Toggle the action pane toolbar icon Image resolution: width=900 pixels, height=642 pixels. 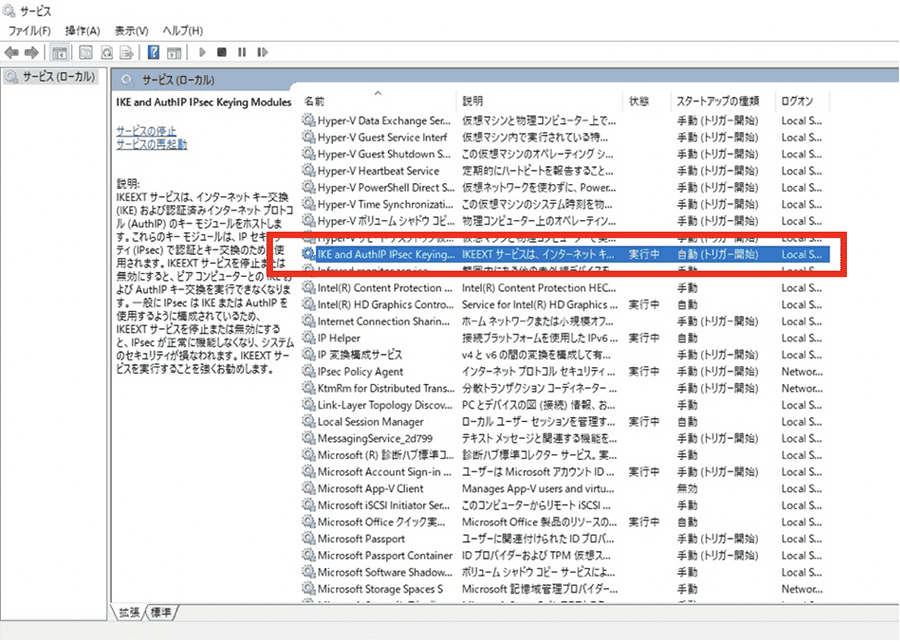174,53
